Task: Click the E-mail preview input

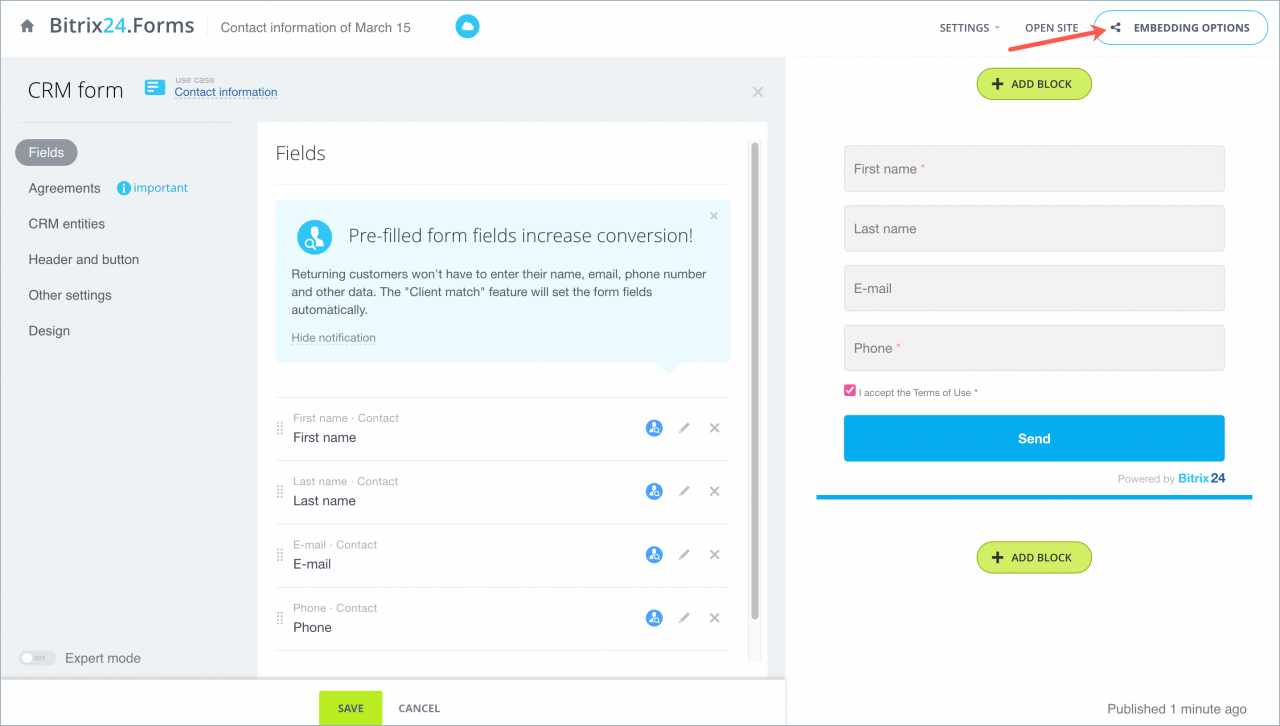Action: (1034, 288)
